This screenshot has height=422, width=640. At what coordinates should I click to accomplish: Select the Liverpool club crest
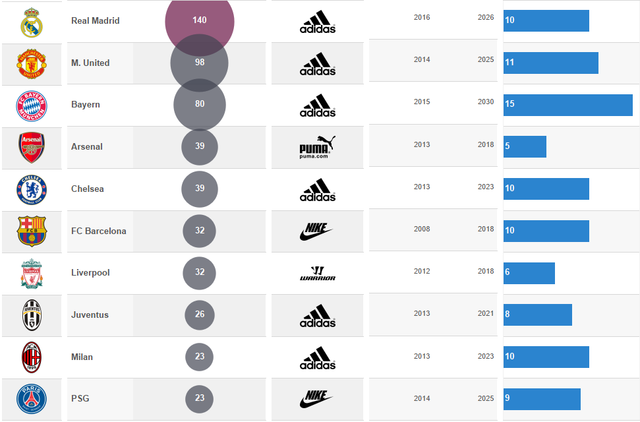[32, 273]
